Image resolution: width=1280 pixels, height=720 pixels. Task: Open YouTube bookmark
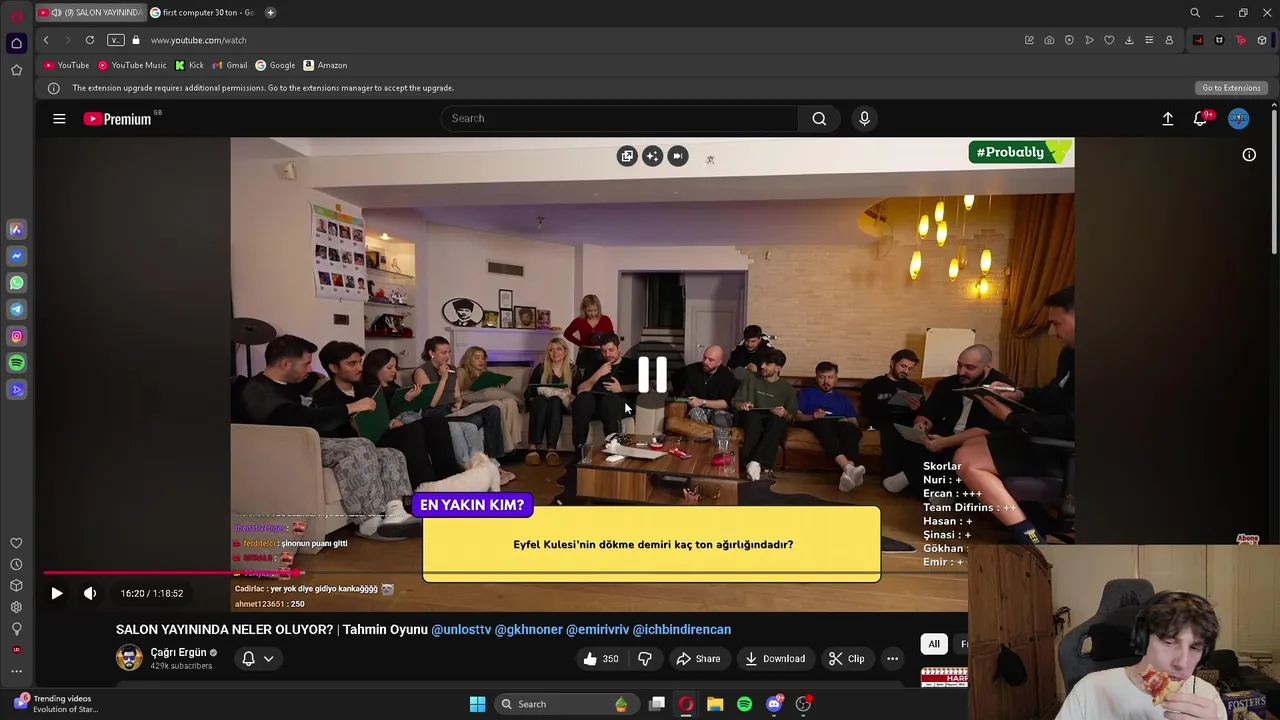[x=66, y=65]
